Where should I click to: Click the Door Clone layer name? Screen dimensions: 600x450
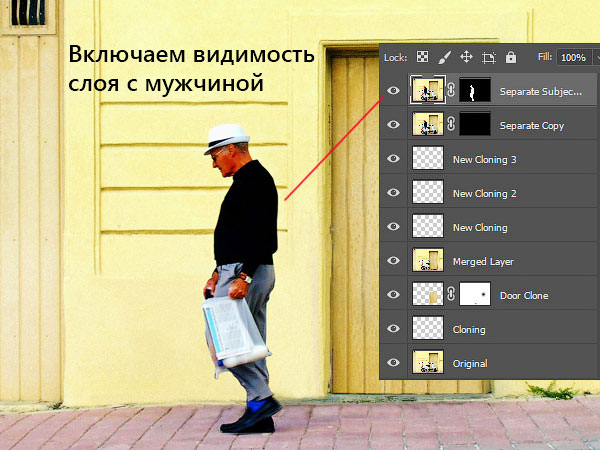(x=524, y=295)
